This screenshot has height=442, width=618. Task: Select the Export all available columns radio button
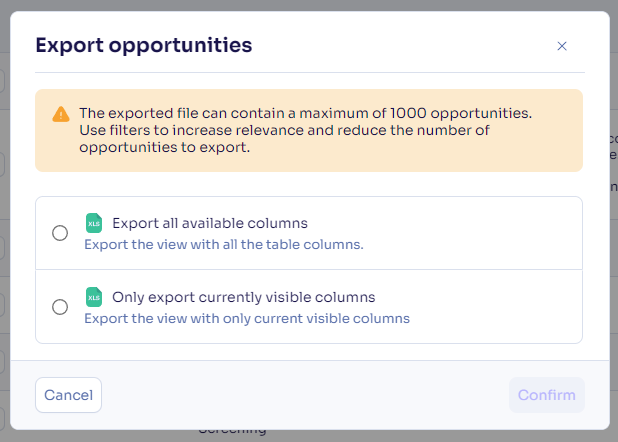pyautogui.click(x=60, y=233)
